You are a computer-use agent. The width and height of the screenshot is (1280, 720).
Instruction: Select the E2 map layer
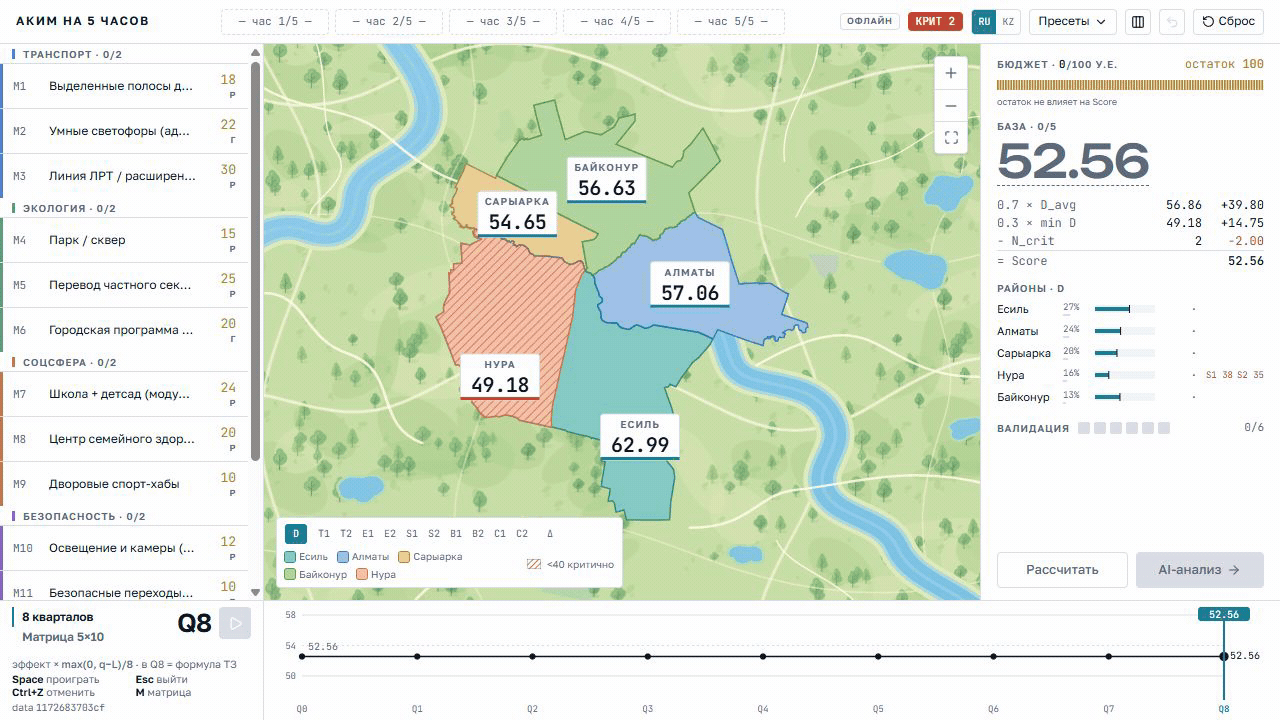click(x=390, y=534)
